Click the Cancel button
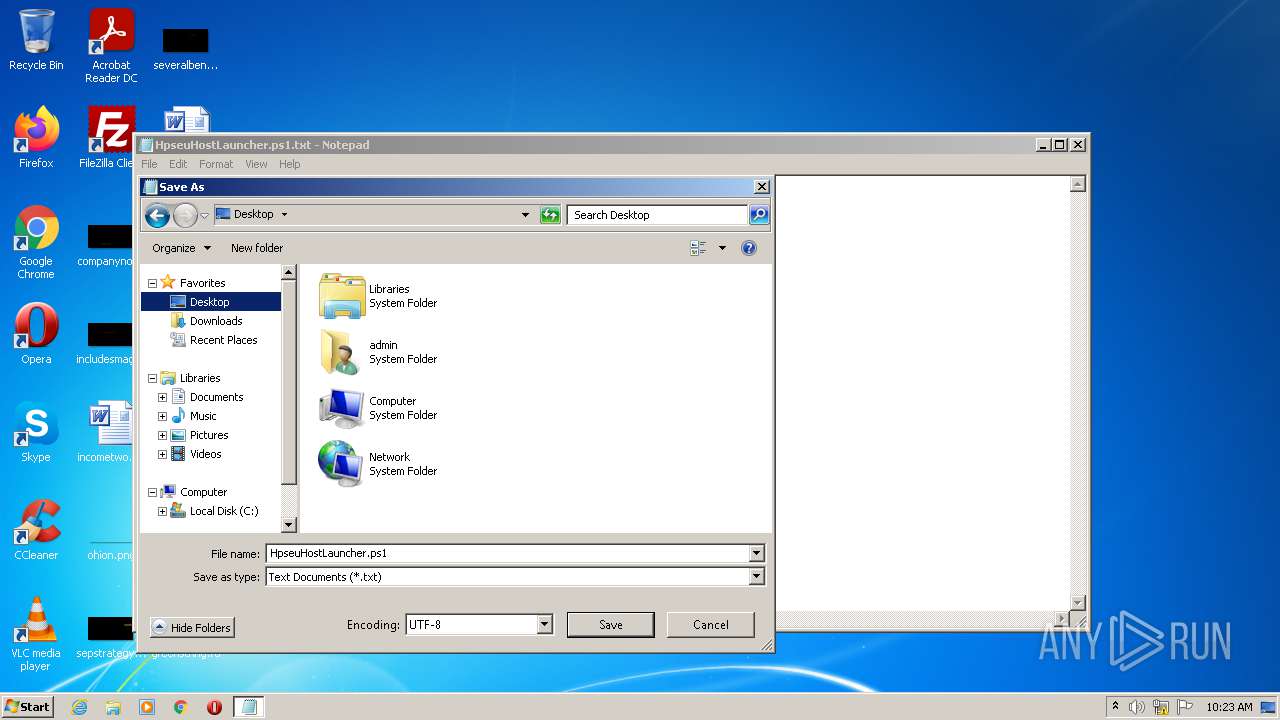Viewport: 1280px width, 720px height. tap(711, 625)
